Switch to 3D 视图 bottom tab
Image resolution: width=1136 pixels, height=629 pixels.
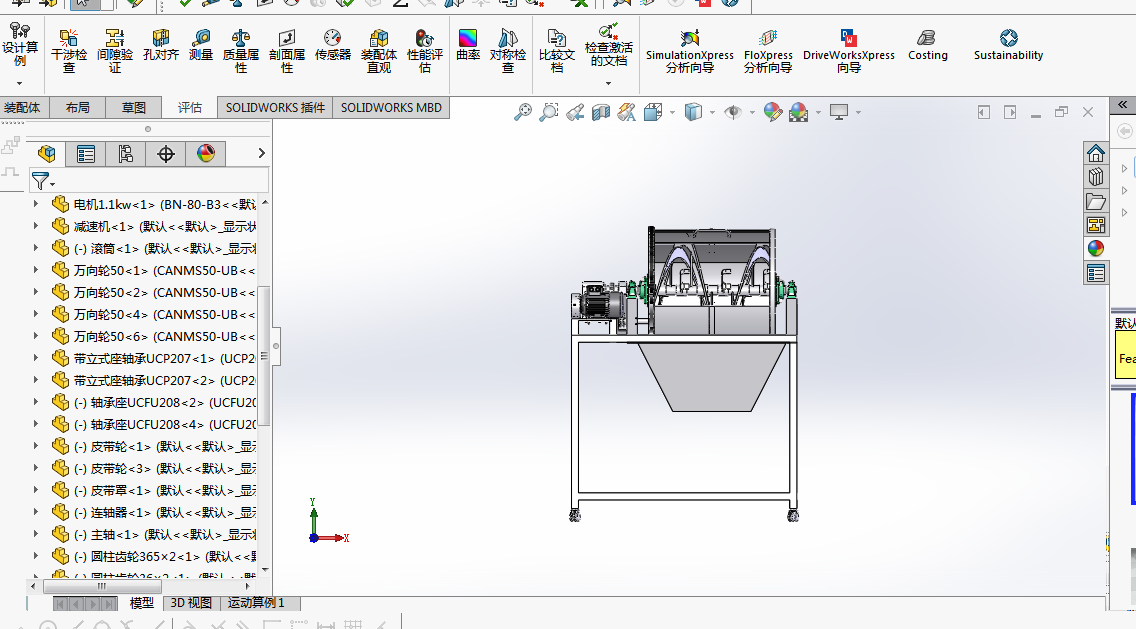pyautogui.click(x=191, y=603)
